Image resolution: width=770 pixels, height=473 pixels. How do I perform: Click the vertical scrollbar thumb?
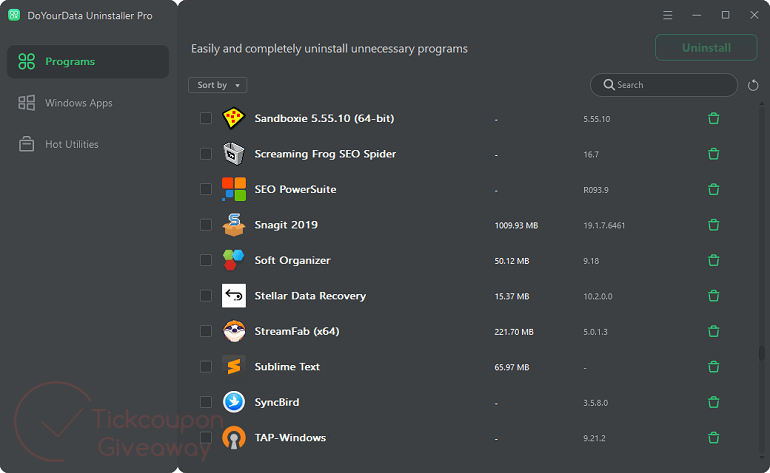tap(762, 353)
